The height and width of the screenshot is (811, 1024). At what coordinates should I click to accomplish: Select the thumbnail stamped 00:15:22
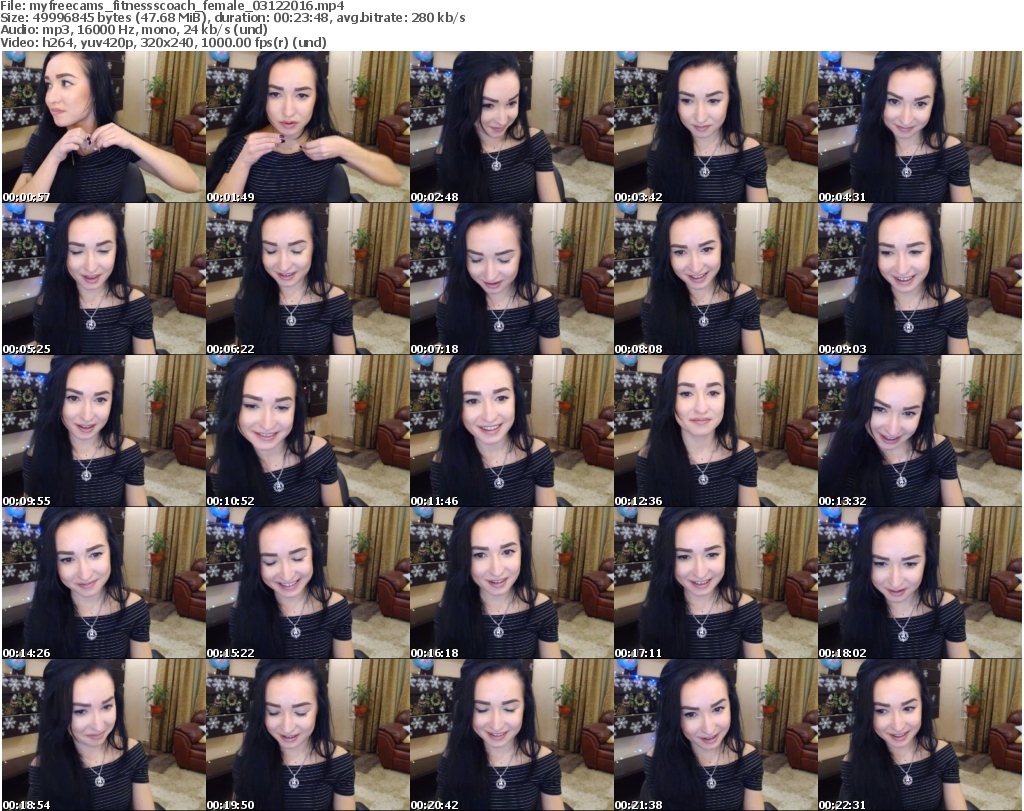(x=308, y=583)
